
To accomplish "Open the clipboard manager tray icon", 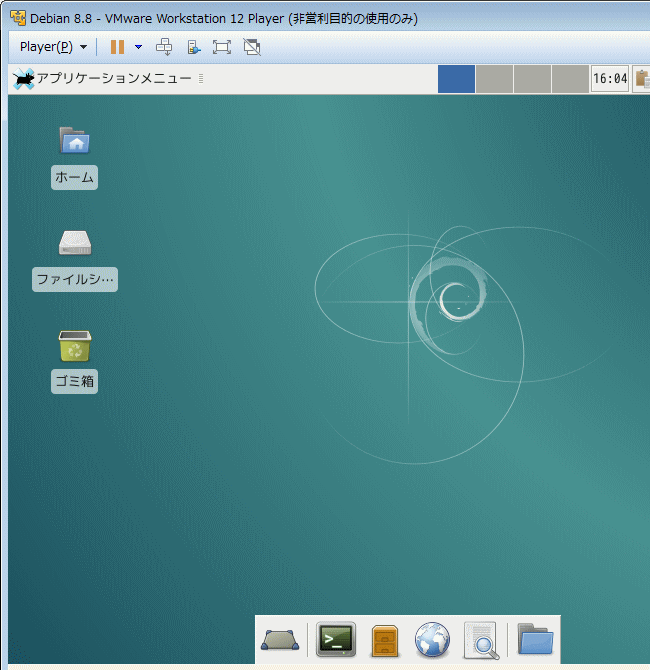I will (x=642, y=79).
